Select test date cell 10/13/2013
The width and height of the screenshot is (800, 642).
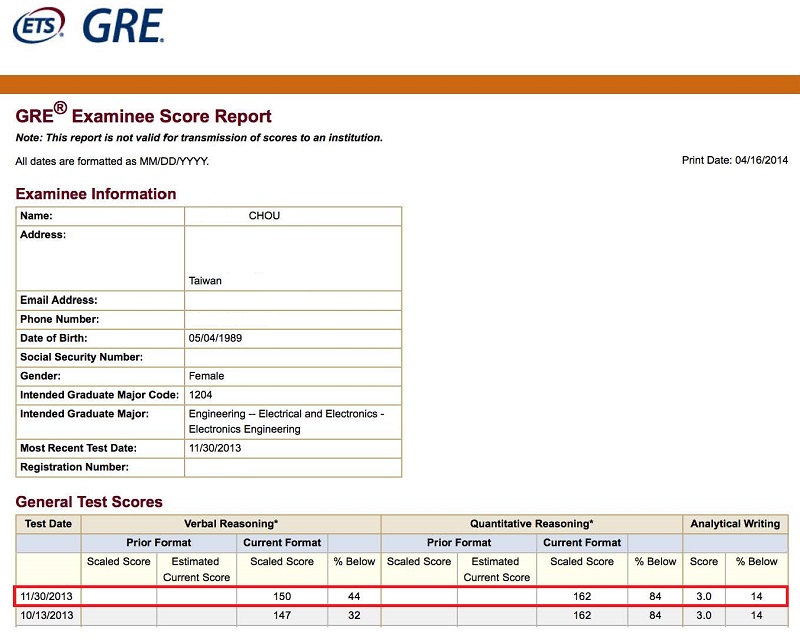46,615
